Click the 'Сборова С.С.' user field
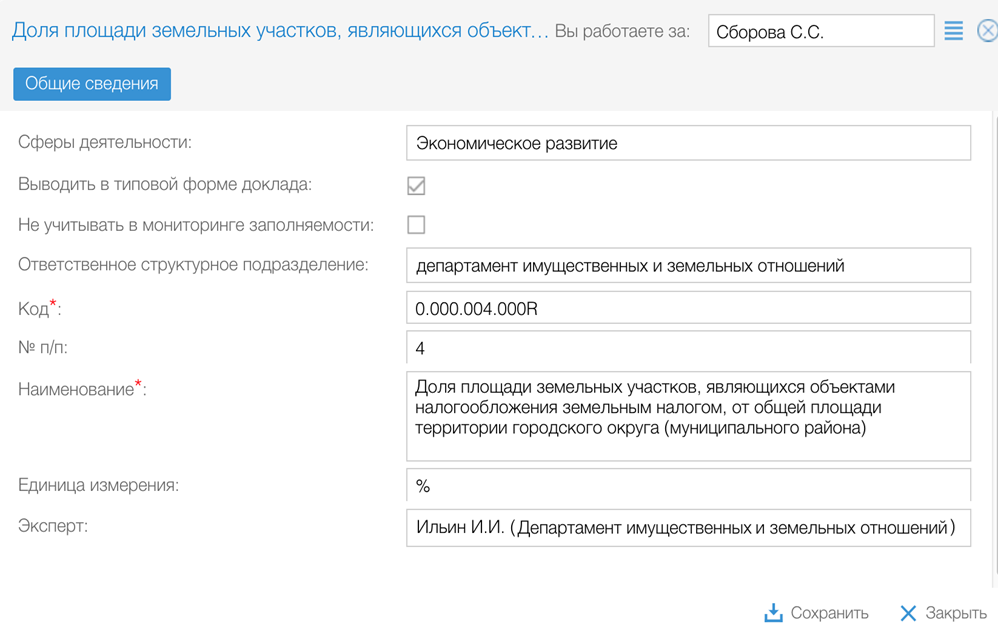The height and width of the screenshot is (635, 998). (x=820, y=32)
